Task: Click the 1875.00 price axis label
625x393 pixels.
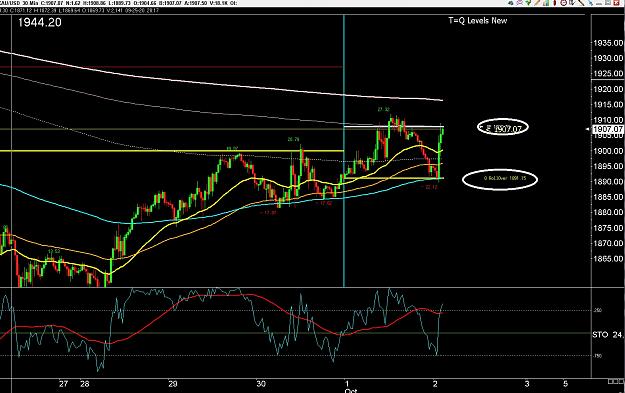Action: click(x=608, y=228)
